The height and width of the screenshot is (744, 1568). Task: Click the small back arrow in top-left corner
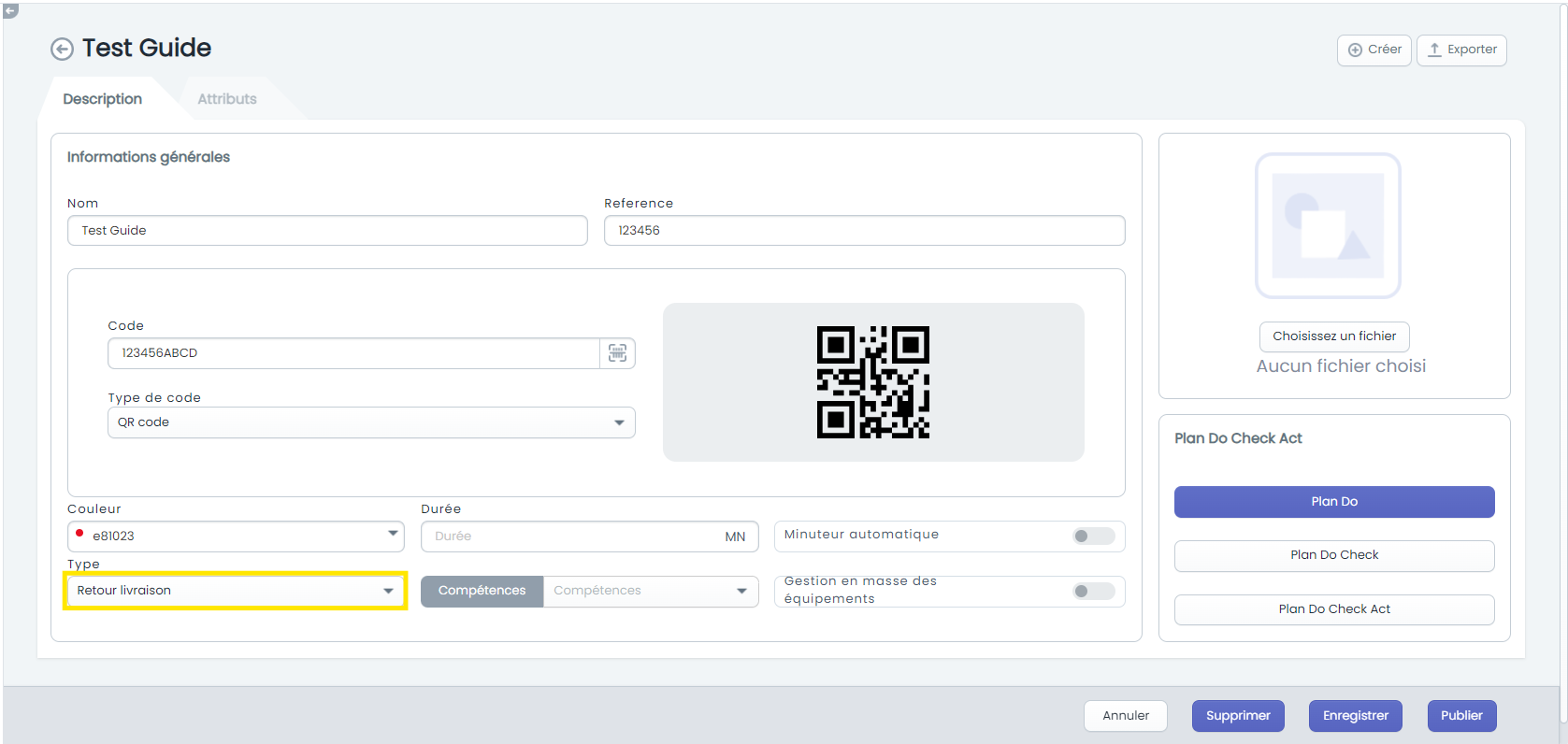[10, 10]
